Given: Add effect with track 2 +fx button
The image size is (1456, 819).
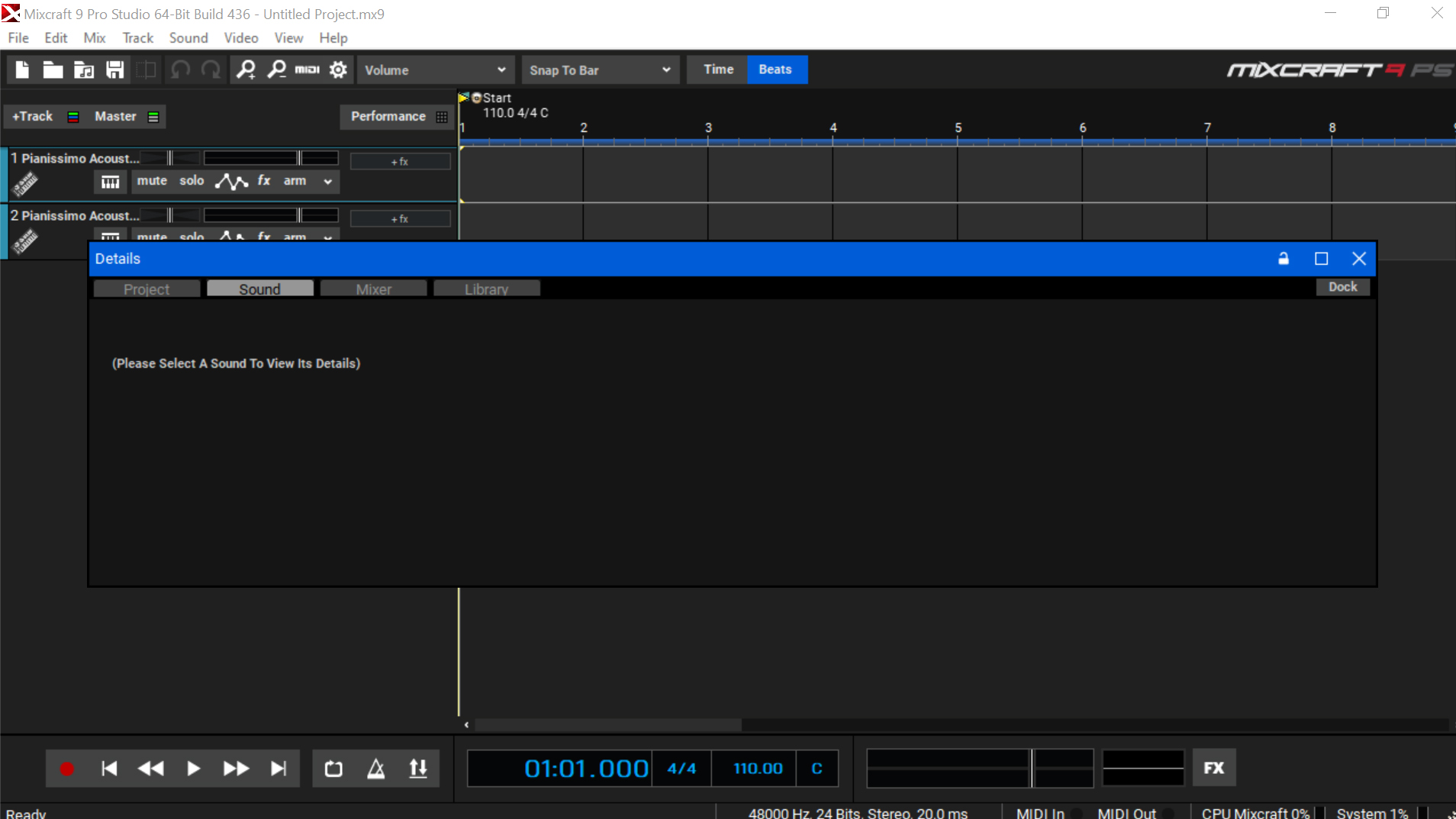Looking at the screenshot, I should pyautogui.click(x=400, y=218).
